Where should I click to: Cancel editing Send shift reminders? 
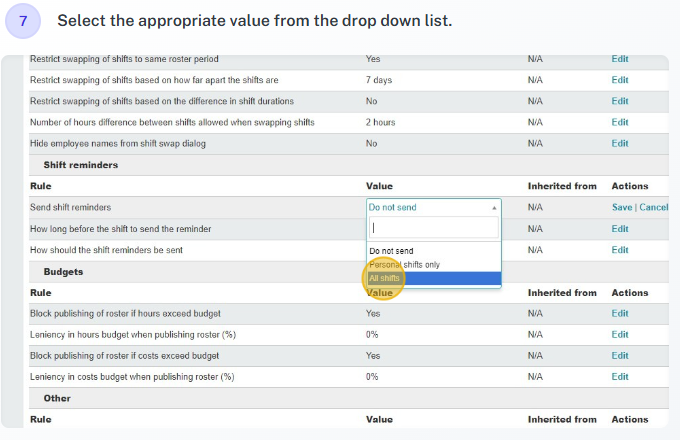click(x=654, y=207)
